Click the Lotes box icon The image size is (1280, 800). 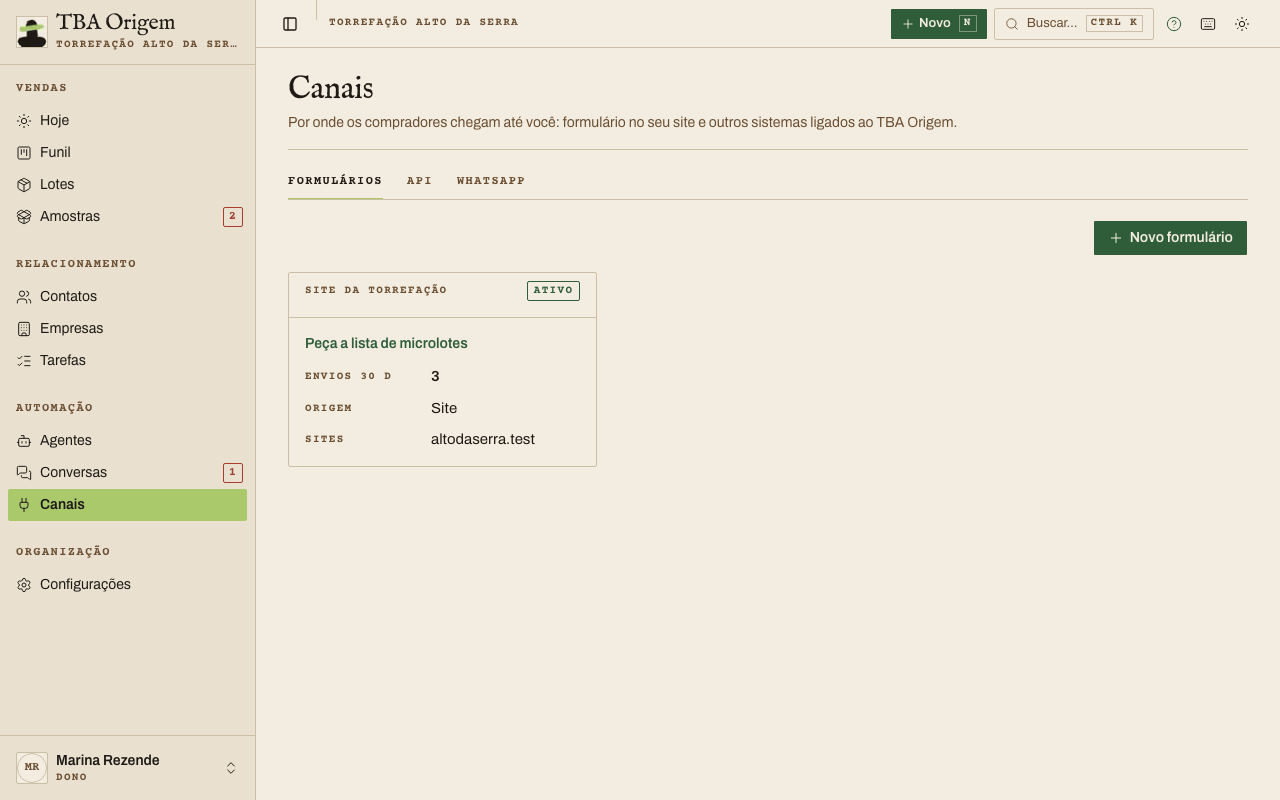(24, 185)
